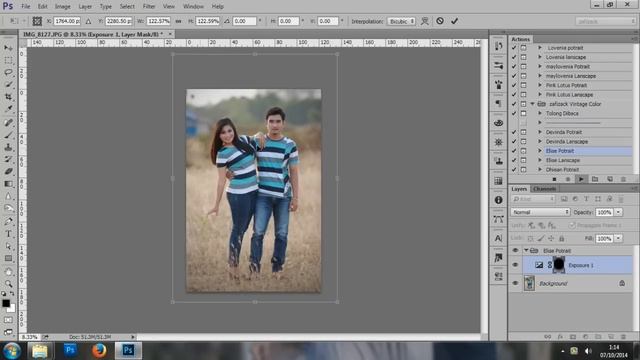Click the Exposure 1 layer mask thumbnail
The image size is (640, 360).
point(559,265)
